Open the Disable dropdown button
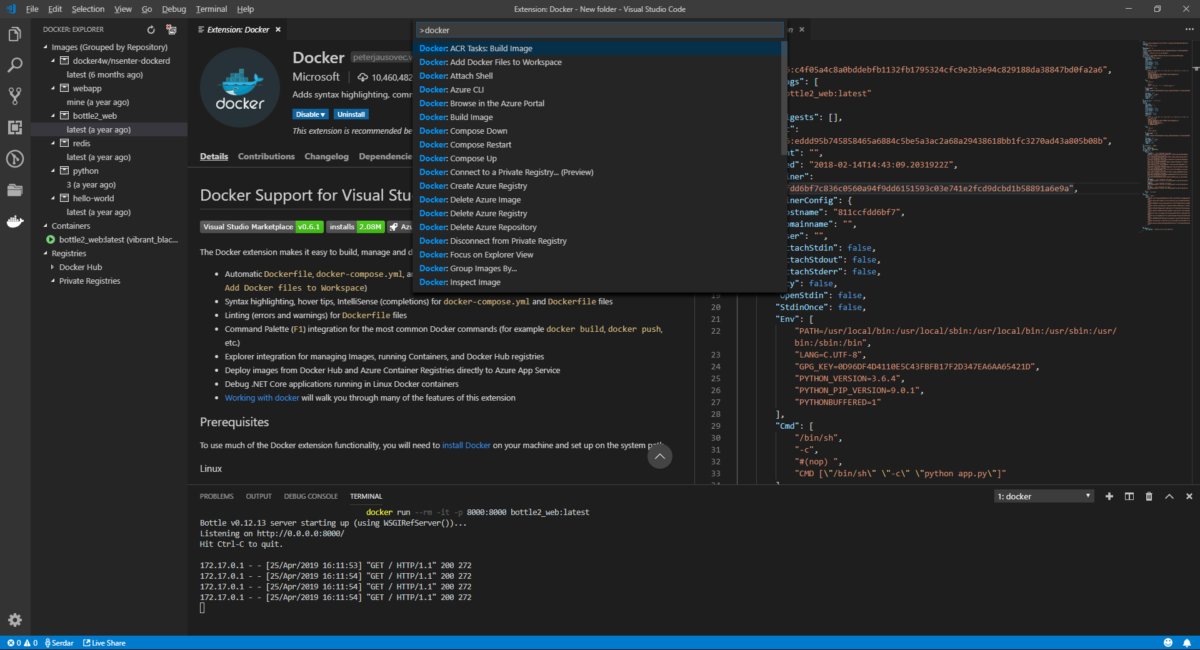Viewport: 1200px width, 650px height. coord(310,114)
